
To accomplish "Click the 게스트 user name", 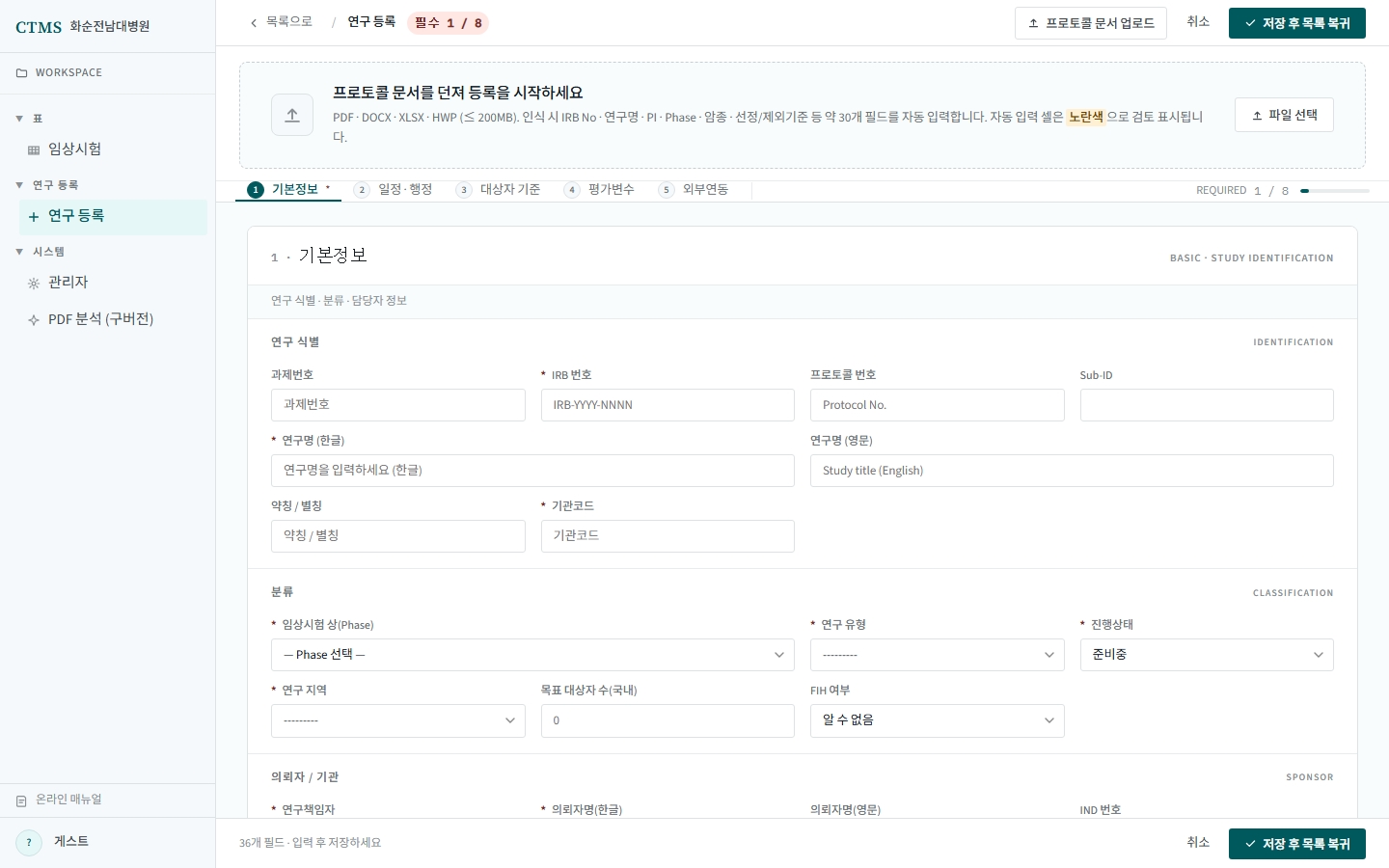I will coord(71,842).
